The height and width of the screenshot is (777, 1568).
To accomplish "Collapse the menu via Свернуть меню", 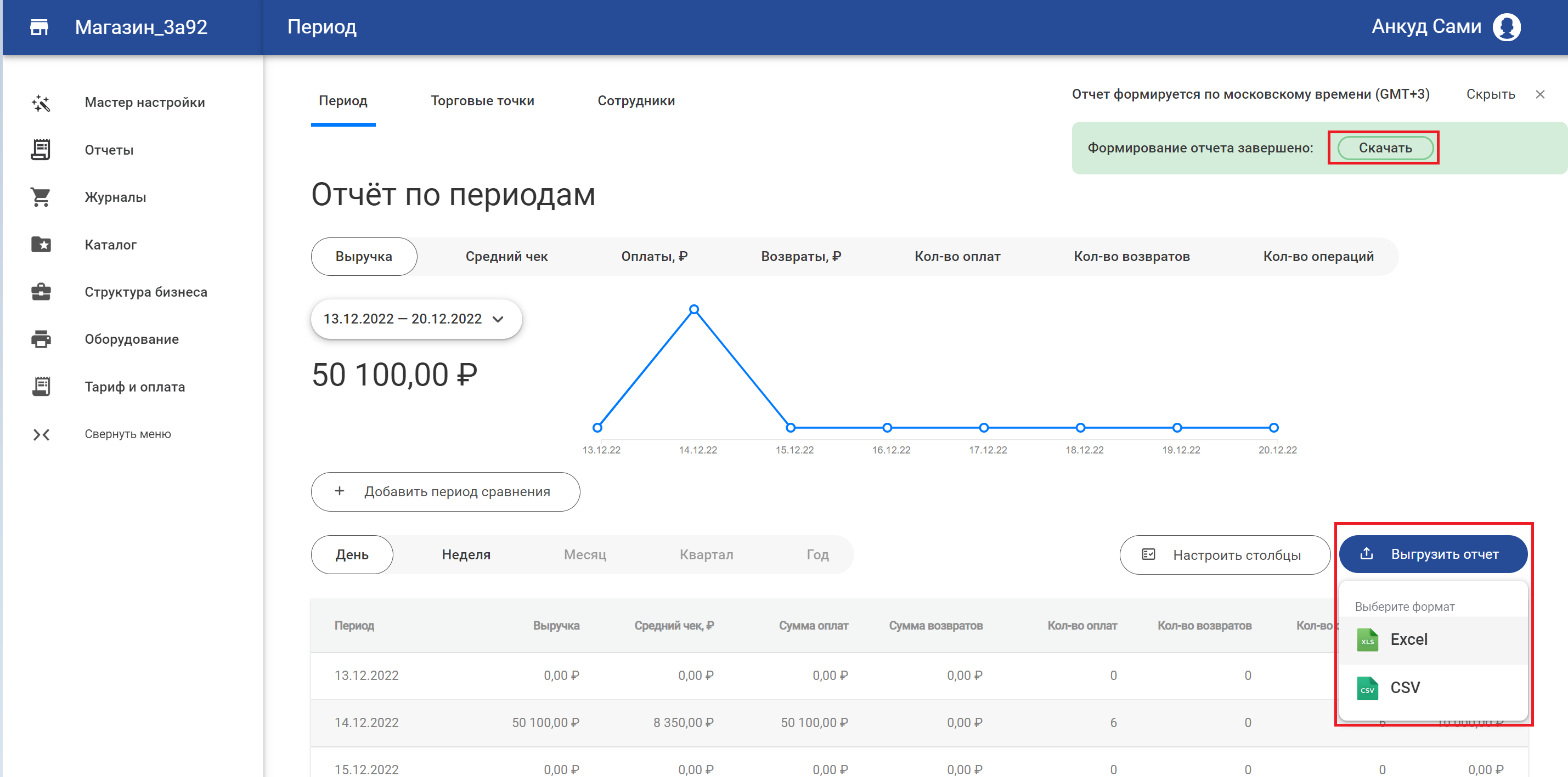I will 128,434.
